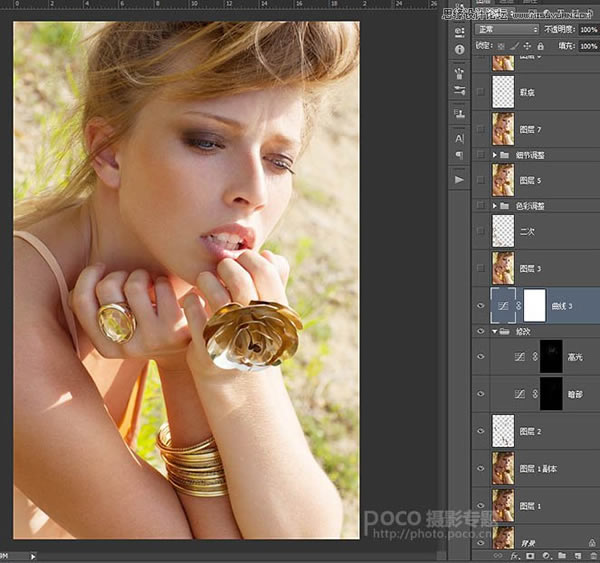600x563 pixels.
Task: Open the Character panel icon
Action: pyautogui.click(x=459, y=139)
